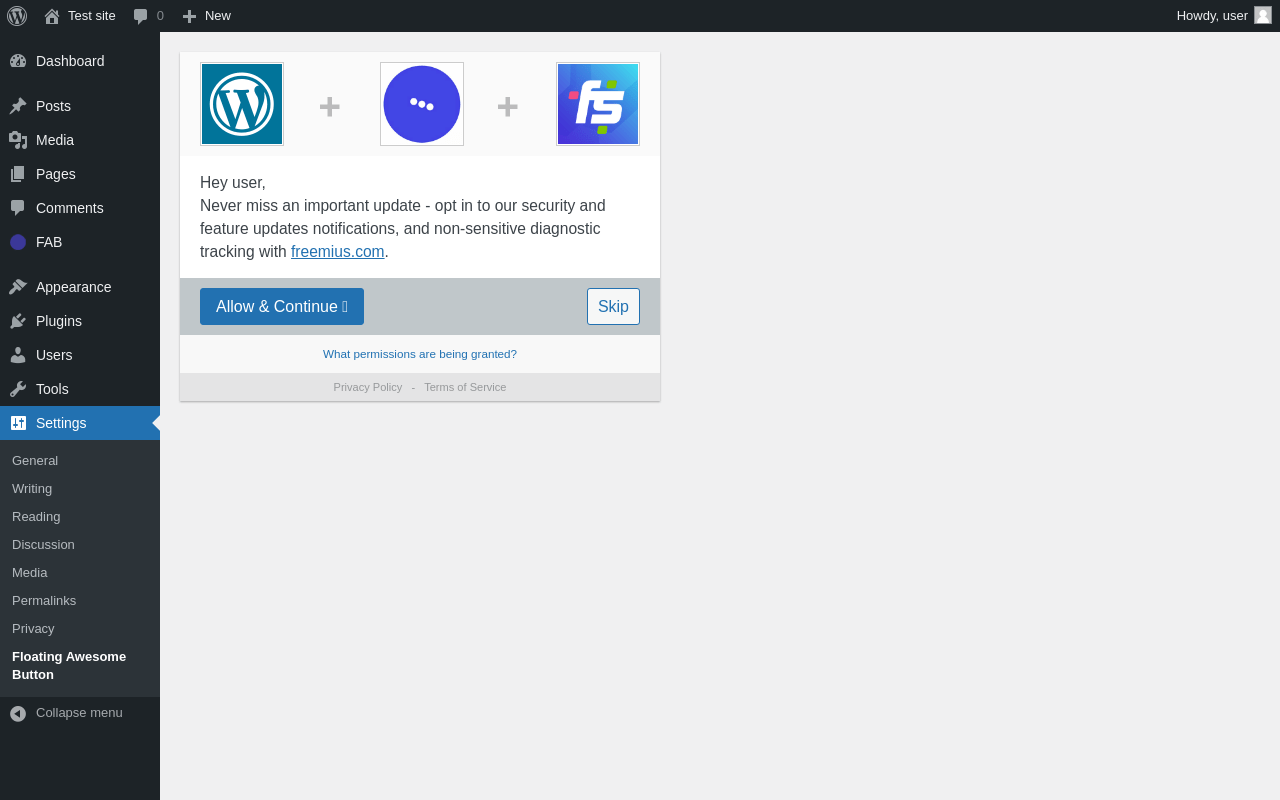Click the Comments speech bubble sidebar icon
Image resolution: width=1280 pixels, height=800 pixels.
click(x=18, y=208)
